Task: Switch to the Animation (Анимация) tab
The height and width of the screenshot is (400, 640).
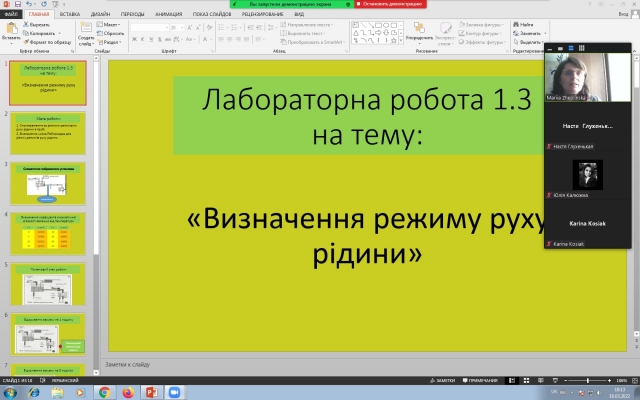Action: tap(169, 15)
